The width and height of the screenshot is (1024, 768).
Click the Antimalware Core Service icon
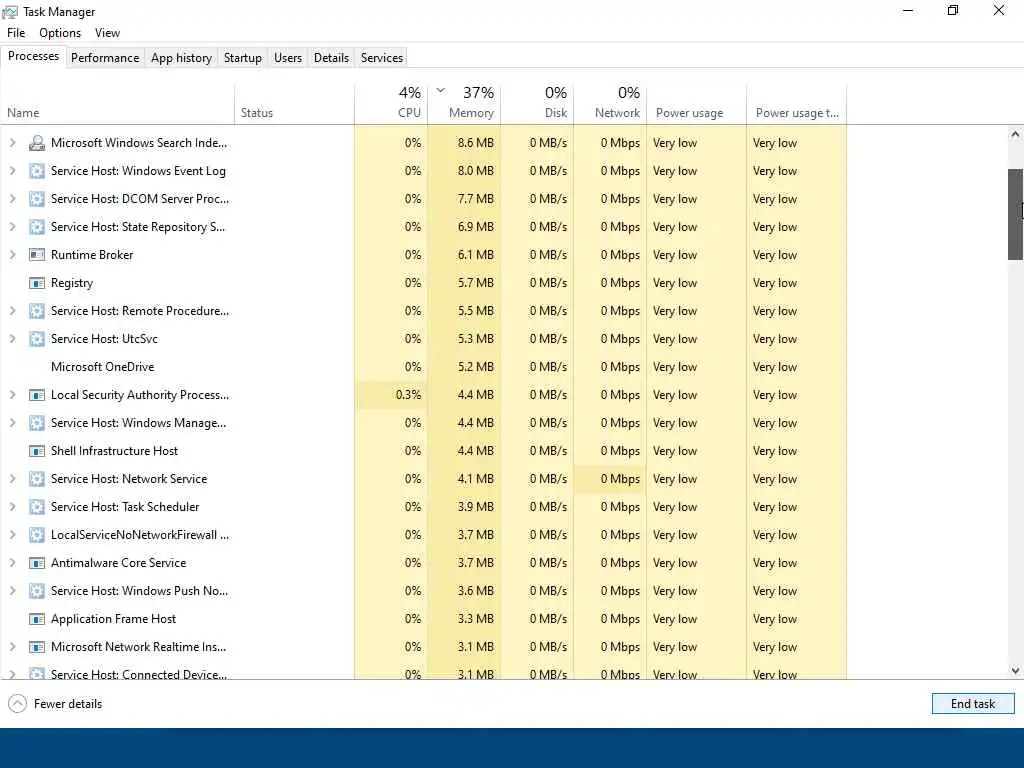[x=37, y=563]
